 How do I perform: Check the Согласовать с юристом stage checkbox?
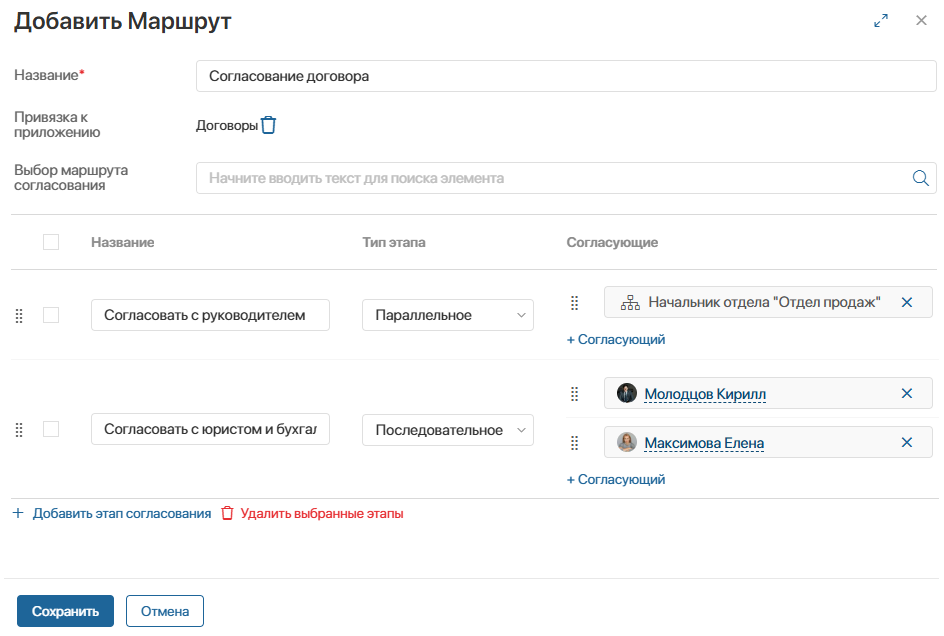click(51, 429)
